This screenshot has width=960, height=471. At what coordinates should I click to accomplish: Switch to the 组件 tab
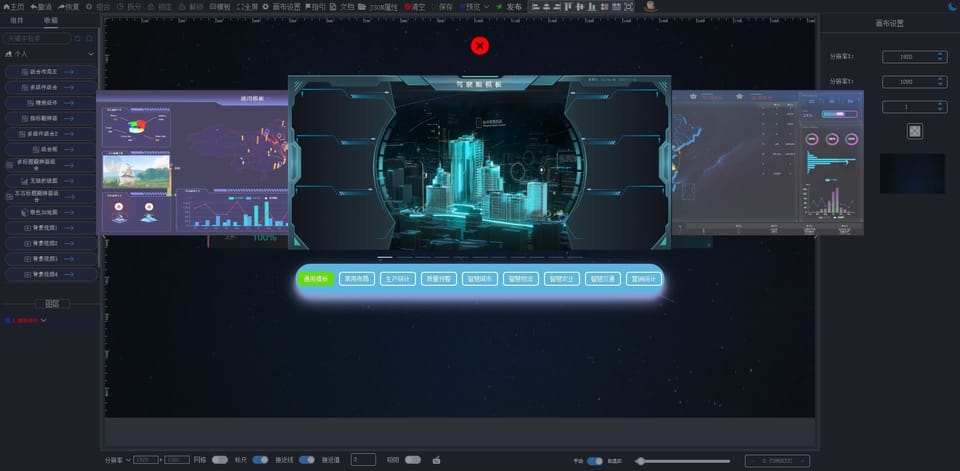click(17, 20)
